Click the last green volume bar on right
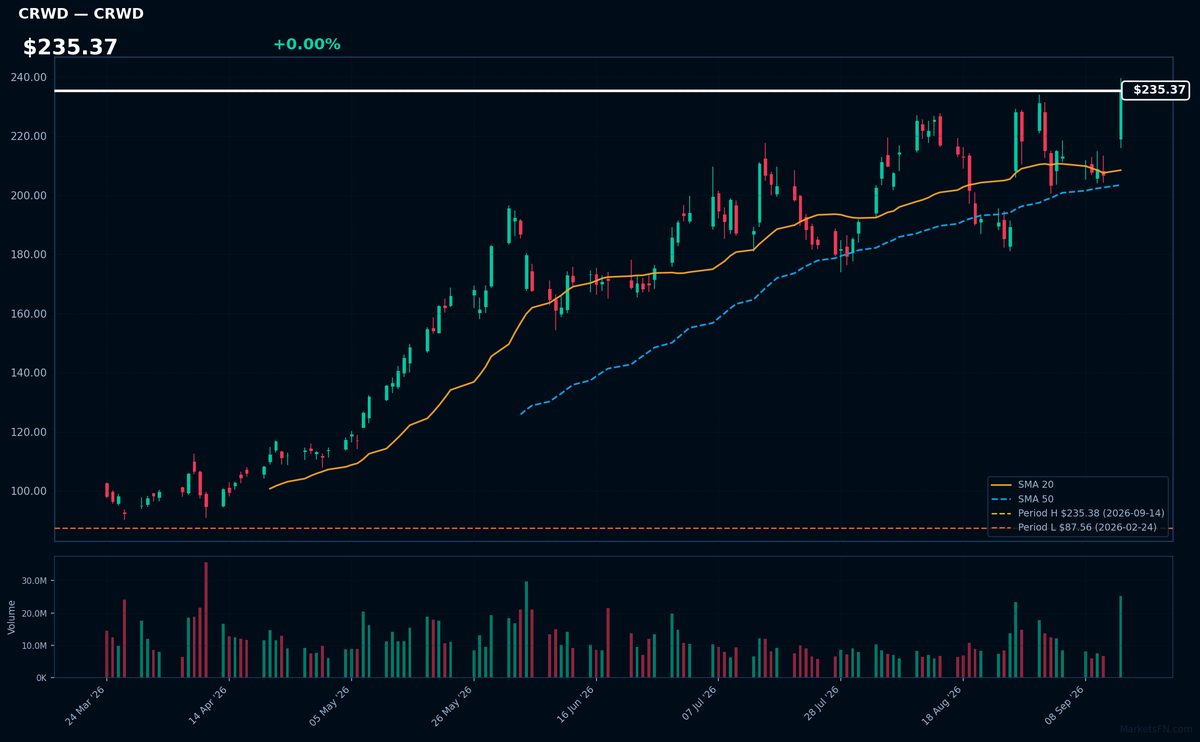The width and height of the screenshot is (1200, 742). [x=1120, y=637]
